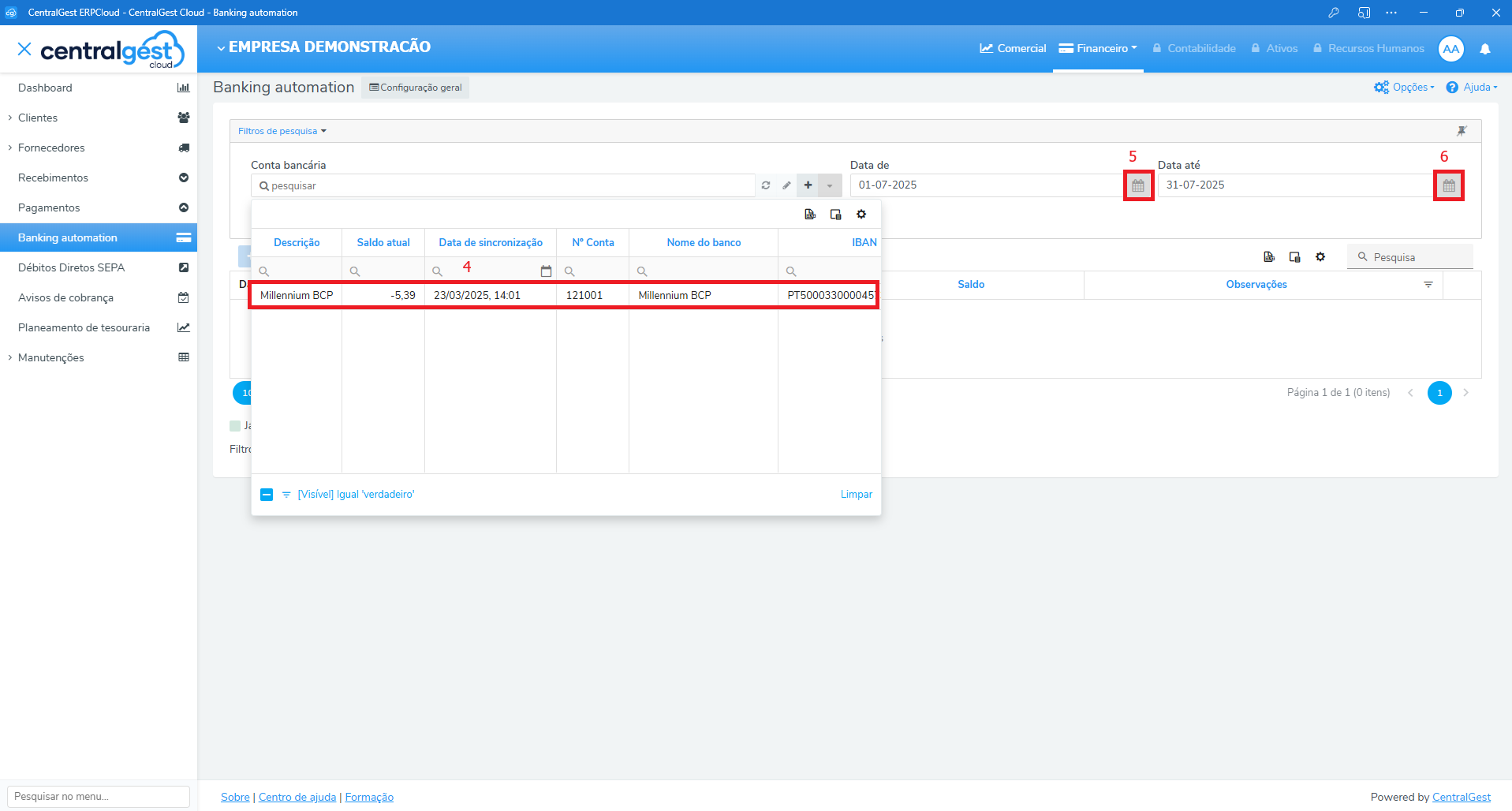Image resolution: width=1512 pixels, height=811 pixels.
Task: Expand the Clientes sidebar menu
Action: click(38, 118)
